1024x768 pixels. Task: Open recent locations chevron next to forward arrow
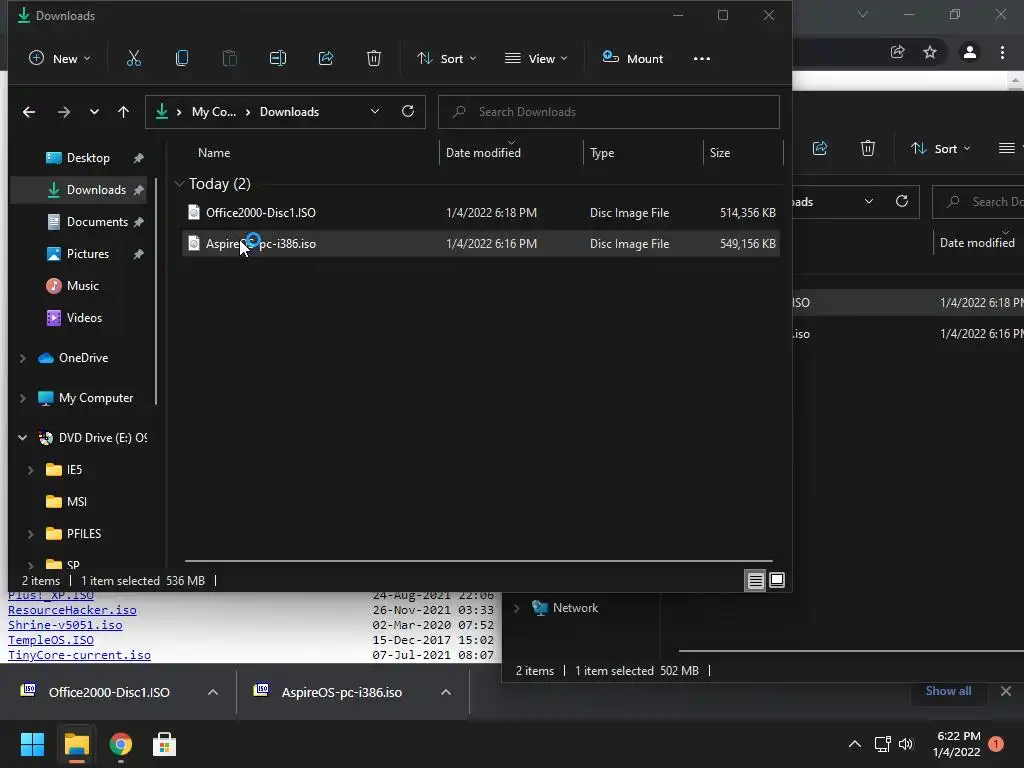click(x=94, y=112)
